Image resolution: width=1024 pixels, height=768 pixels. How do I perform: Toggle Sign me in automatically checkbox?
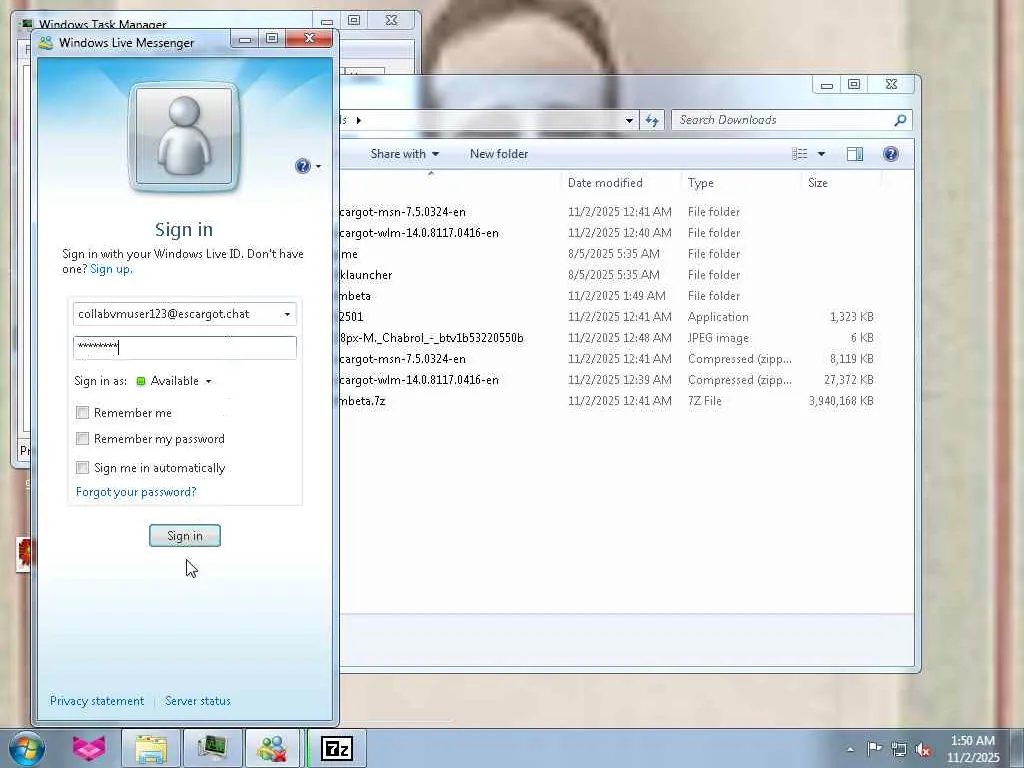click(82, 468)
